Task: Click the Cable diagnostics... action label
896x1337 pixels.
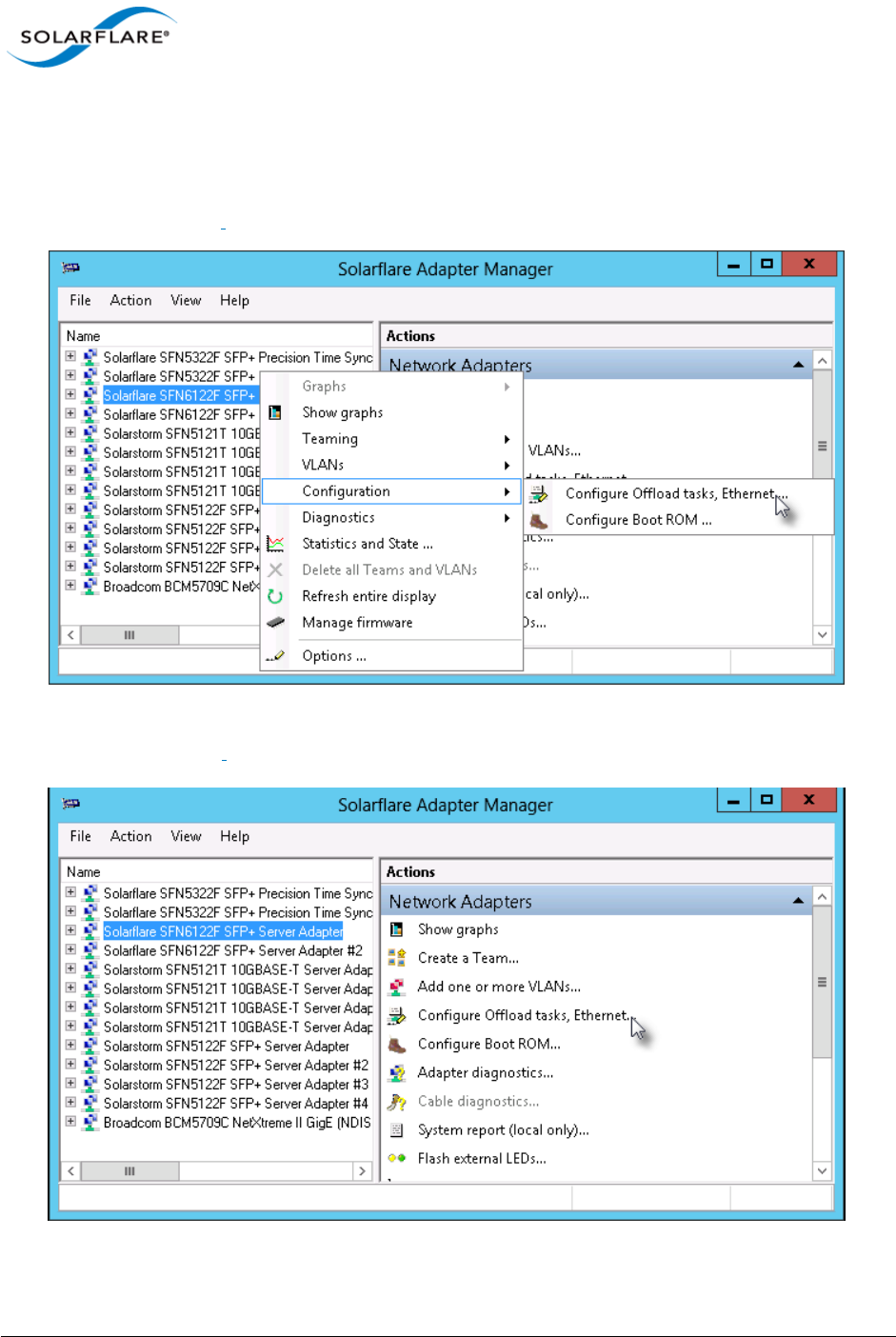Action: (x=478, y=1101)
